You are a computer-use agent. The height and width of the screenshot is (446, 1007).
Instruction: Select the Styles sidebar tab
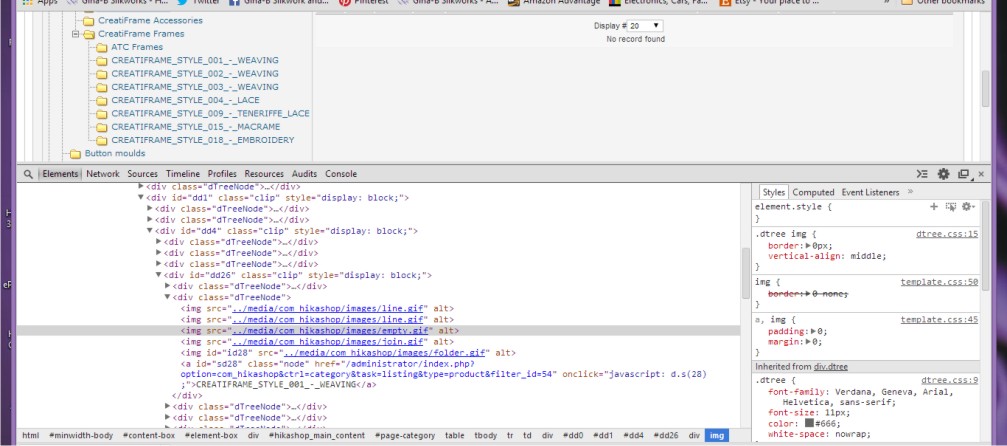tap(774, 192)
